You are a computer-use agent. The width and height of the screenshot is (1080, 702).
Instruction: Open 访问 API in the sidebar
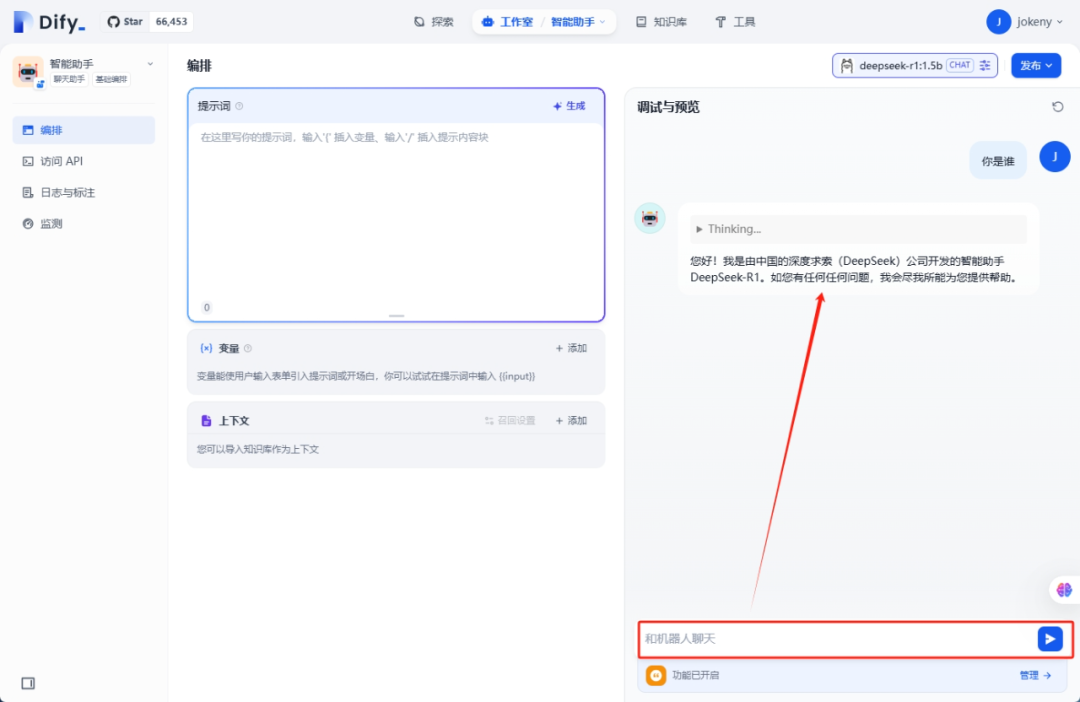tap(83, 161)
